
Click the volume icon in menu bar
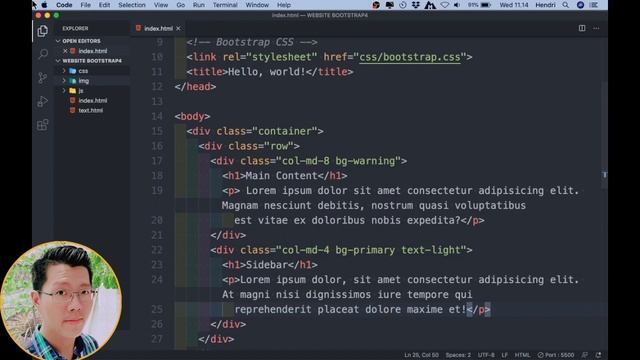(457, 5)
